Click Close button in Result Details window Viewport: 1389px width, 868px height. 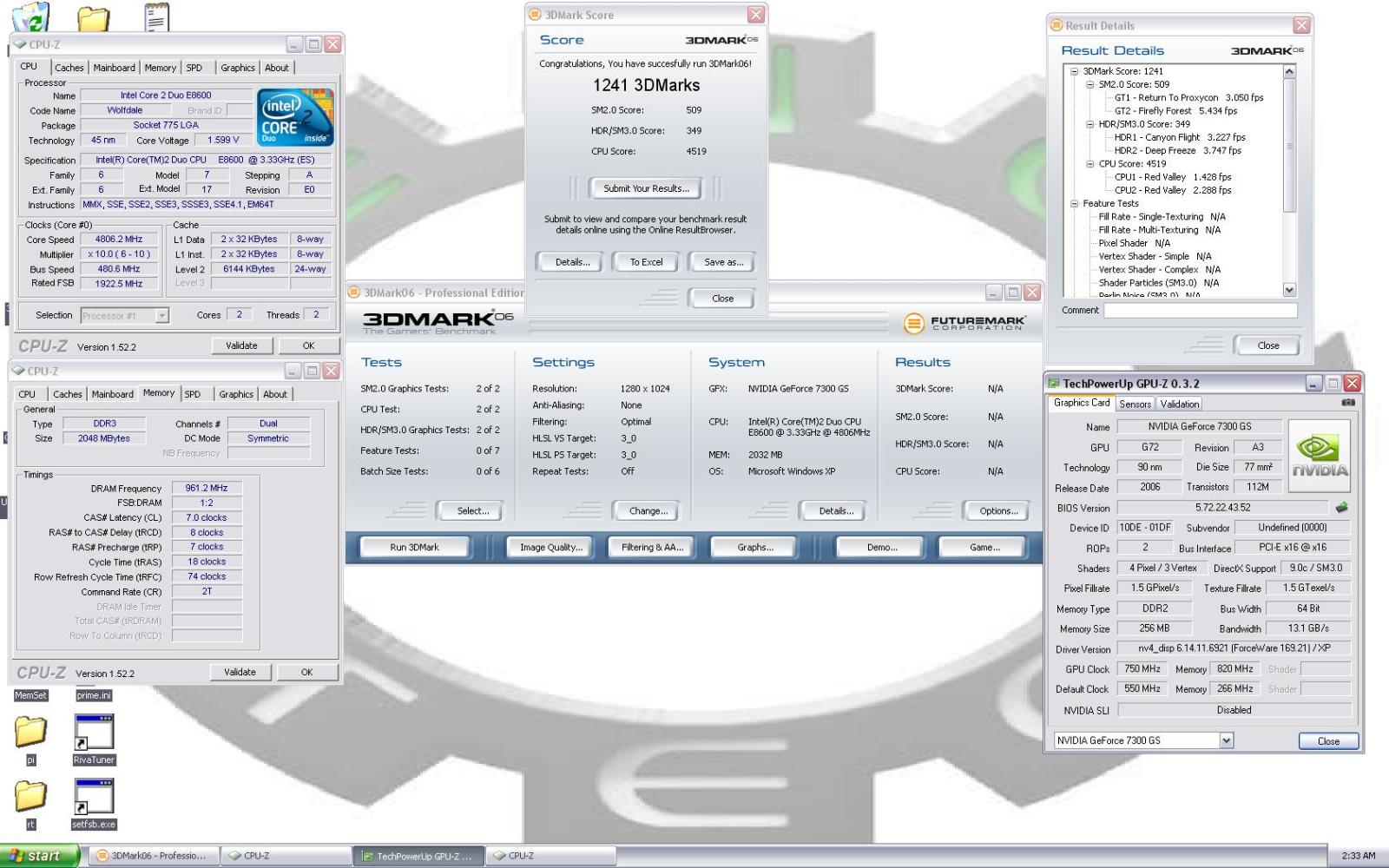pyautogui.click(x=1267, y=345)
